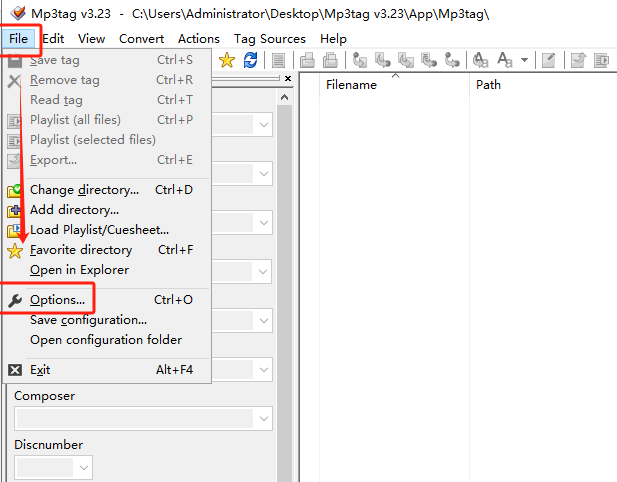Close the tag panel with its X
The image size is (617, 482).
pos(288,78)
